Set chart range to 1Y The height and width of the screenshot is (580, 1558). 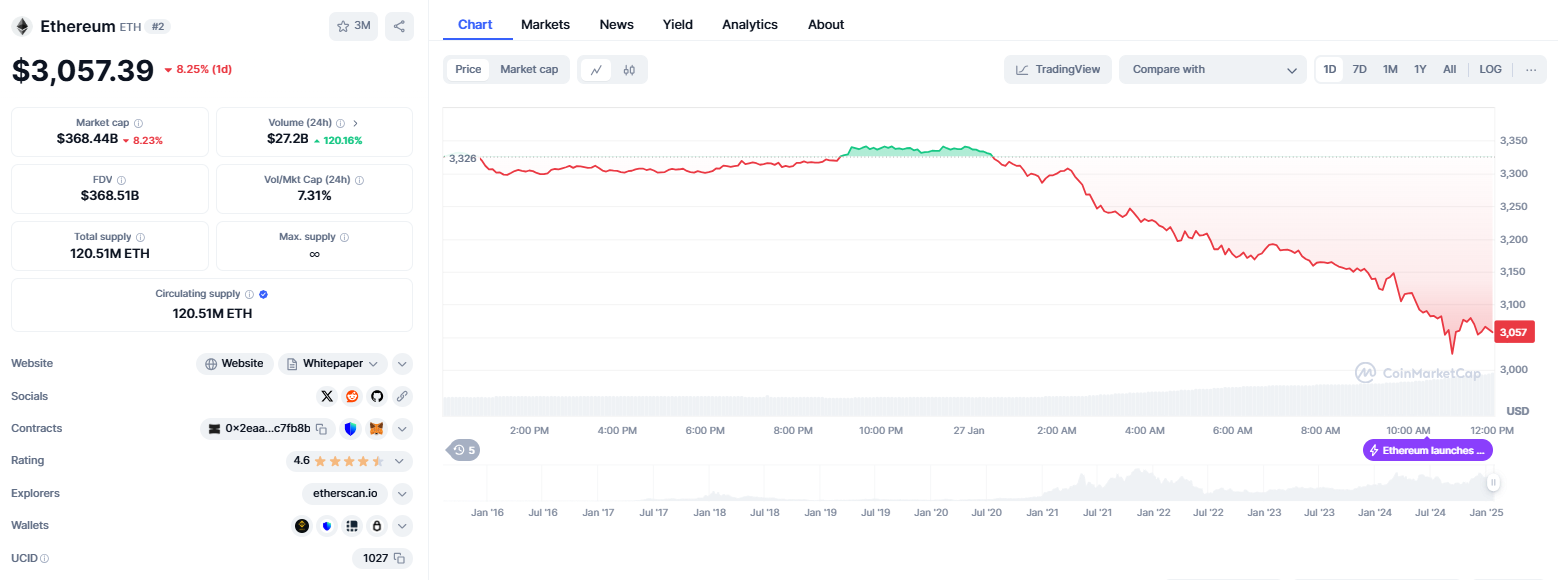1420,69
